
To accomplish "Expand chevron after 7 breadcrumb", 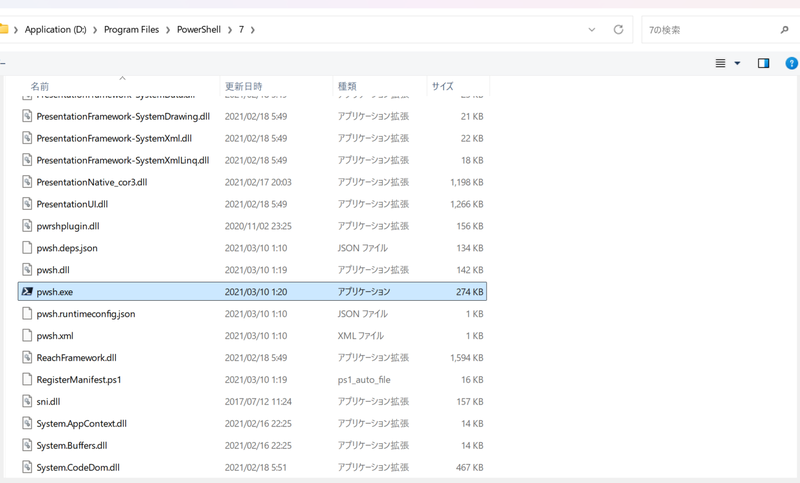I will coord(253,30).
